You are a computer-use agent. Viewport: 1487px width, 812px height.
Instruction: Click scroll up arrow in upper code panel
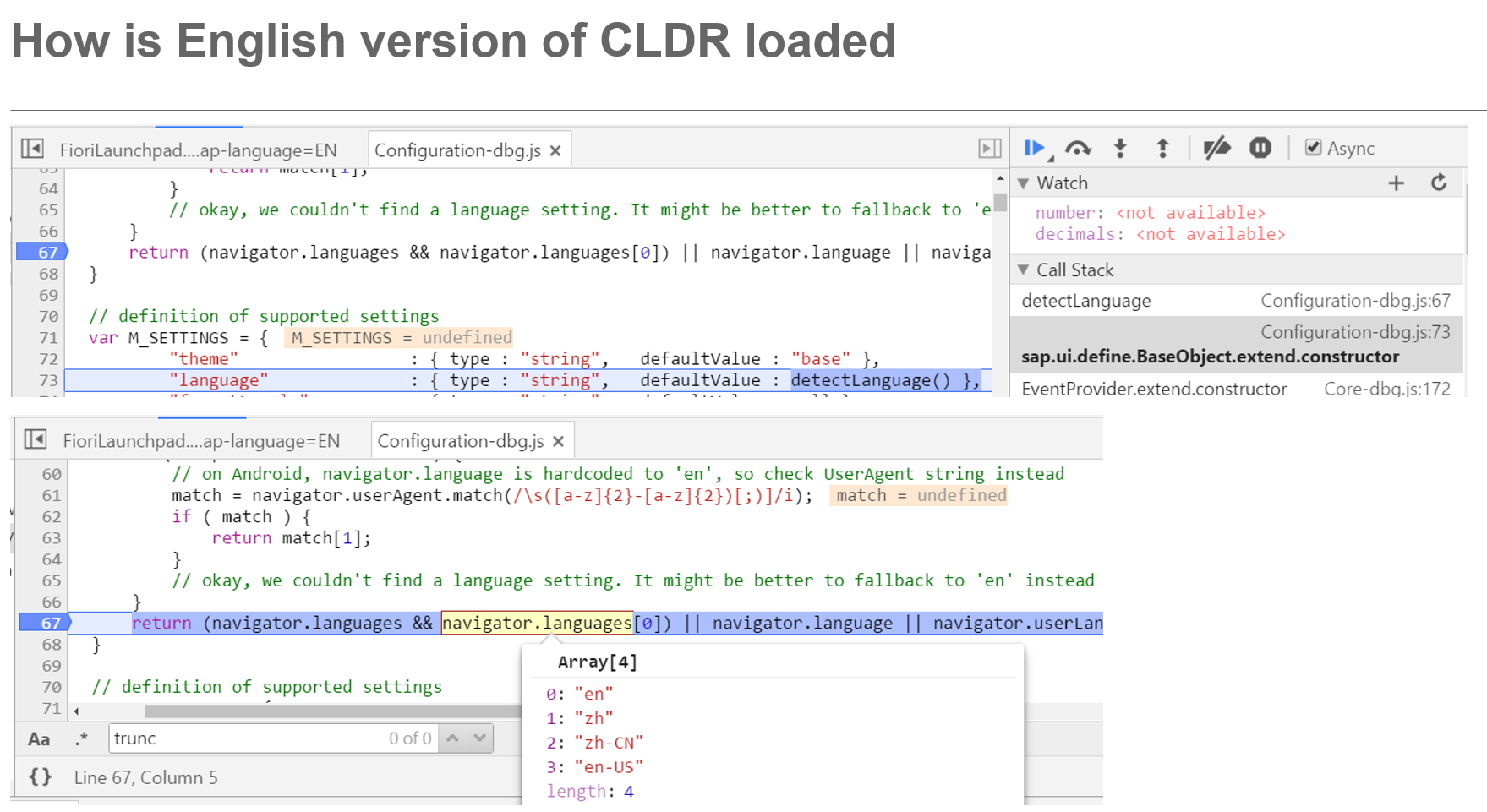(1000, 178)
